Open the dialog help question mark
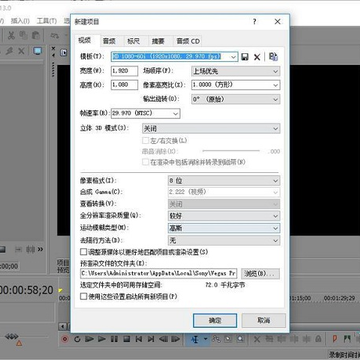 255,22
